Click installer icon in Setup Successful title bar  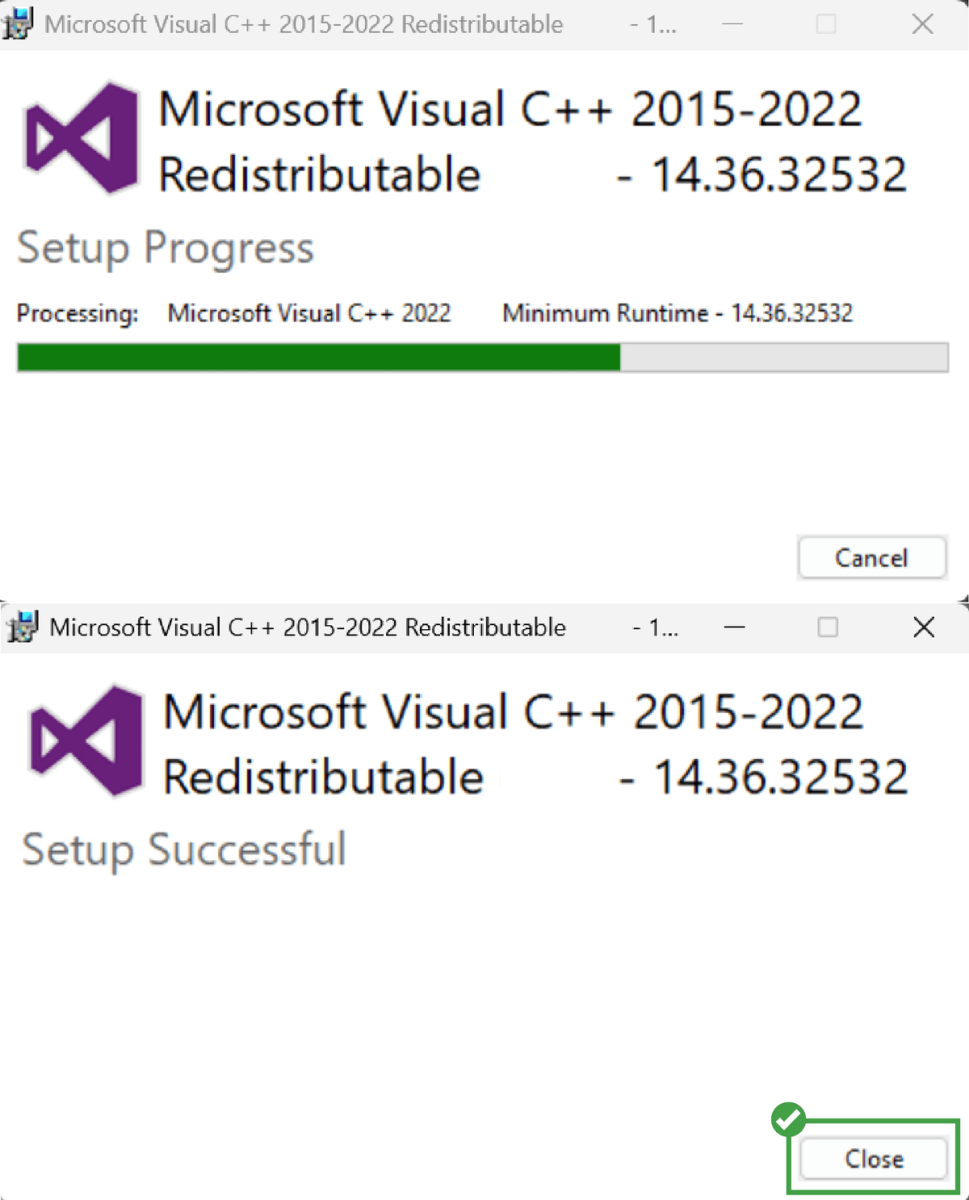click(x=24, y=627)
